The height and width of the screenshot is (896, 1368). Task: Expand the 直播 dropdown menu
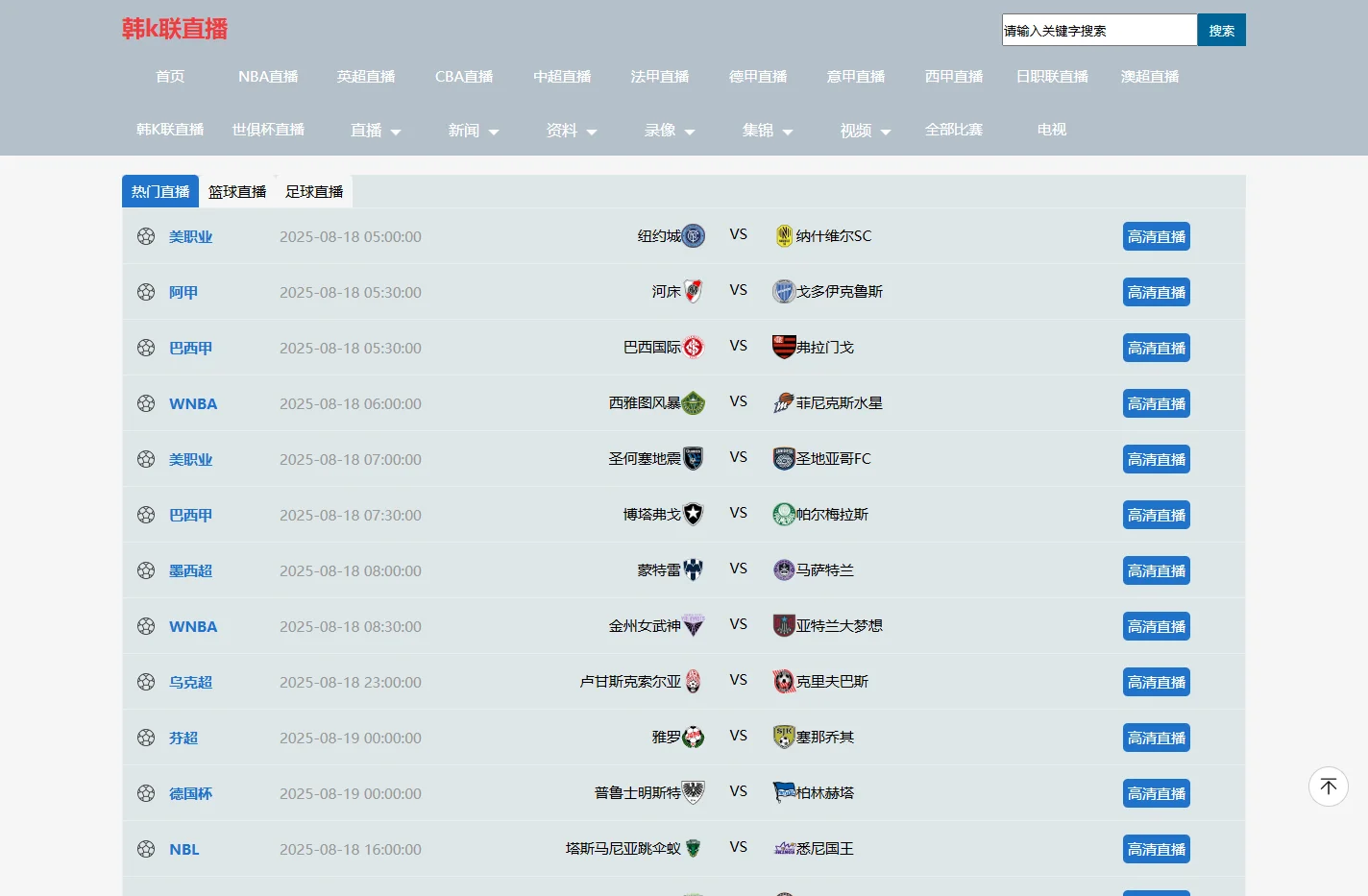[x=376, y=131]
